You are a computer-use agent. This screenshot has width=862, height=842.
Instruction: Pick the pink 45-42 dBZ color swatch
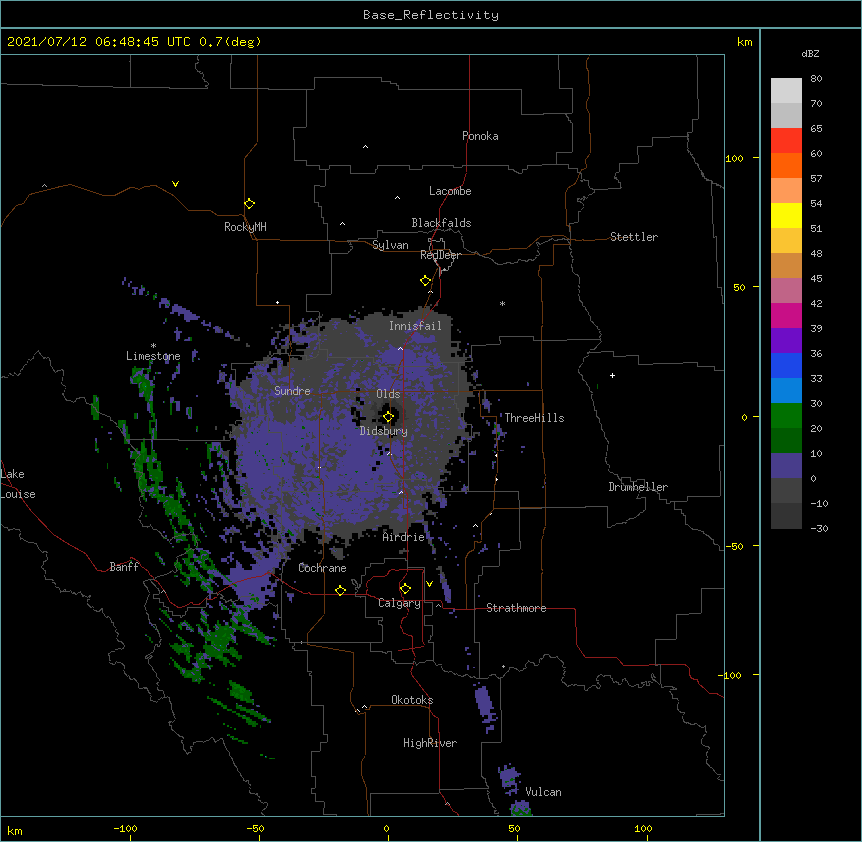pos(786,291)
